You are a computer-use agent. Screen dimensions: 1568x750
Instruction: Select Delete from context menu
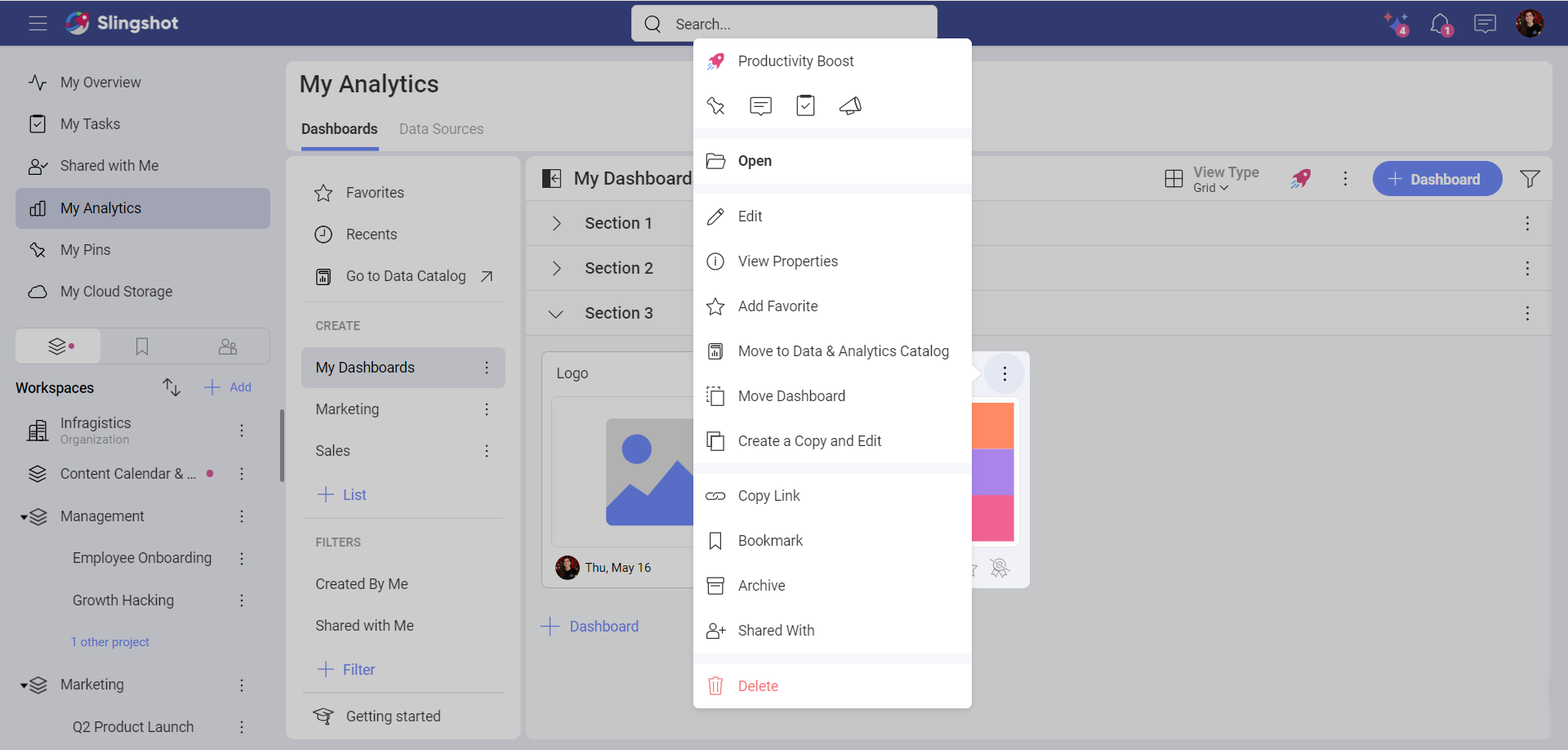(x=832, y=686)
